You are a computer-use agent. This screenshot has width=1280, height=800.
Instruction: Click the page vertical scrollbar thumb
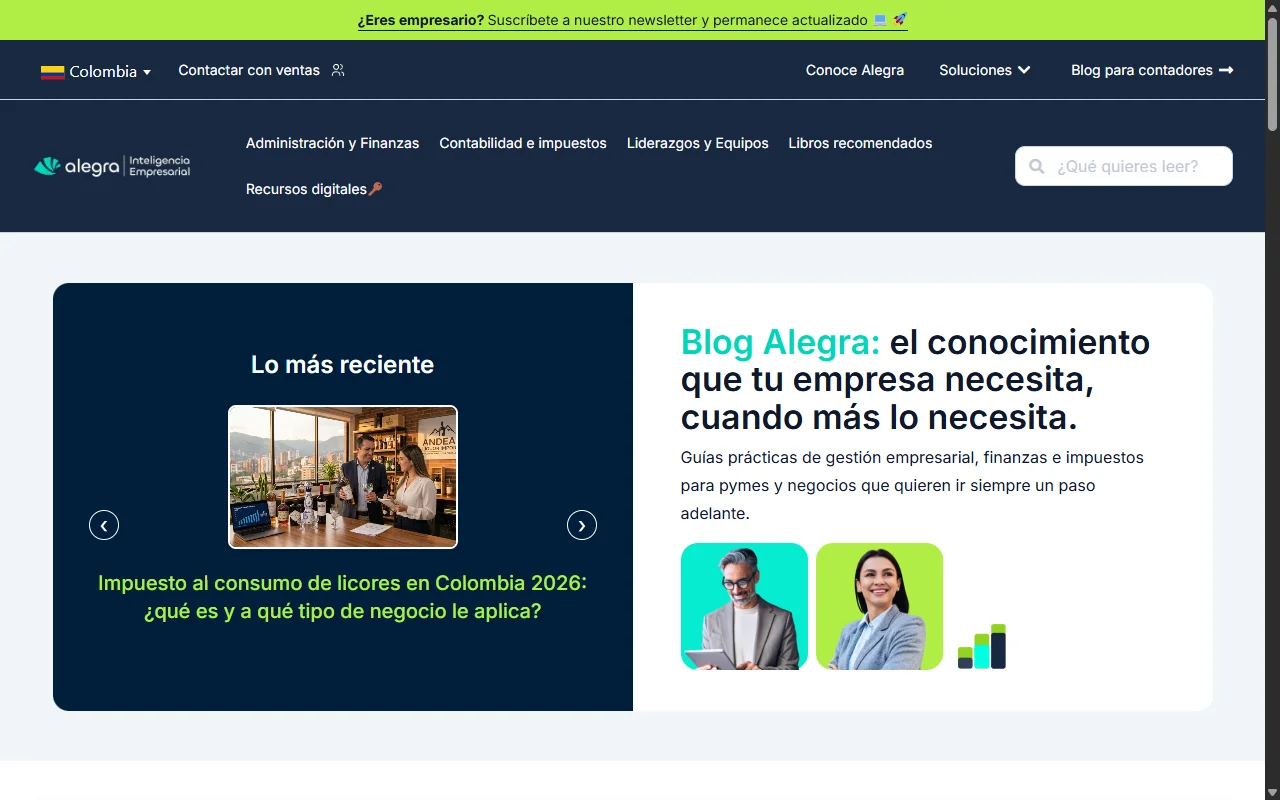(x=1272, y=75)
